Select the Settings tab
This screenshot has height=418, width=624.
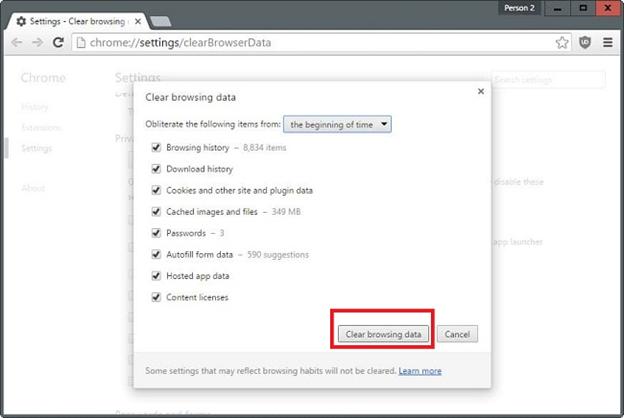click(78, 21)
